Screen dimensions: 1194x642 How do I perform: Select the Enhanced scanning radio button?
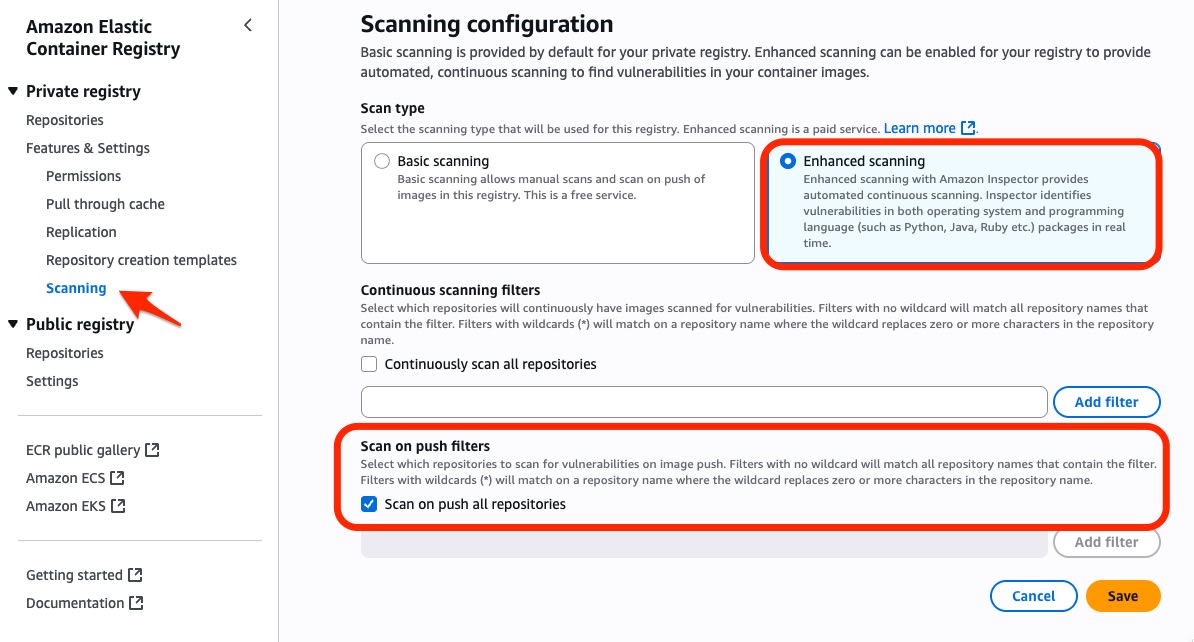(787, 161)
